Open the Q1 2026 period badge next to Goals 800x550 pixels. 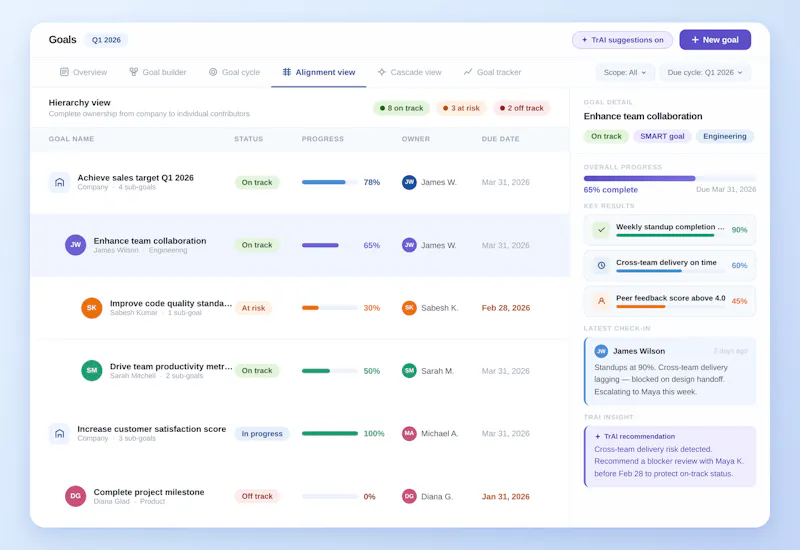tap(106, 40)
